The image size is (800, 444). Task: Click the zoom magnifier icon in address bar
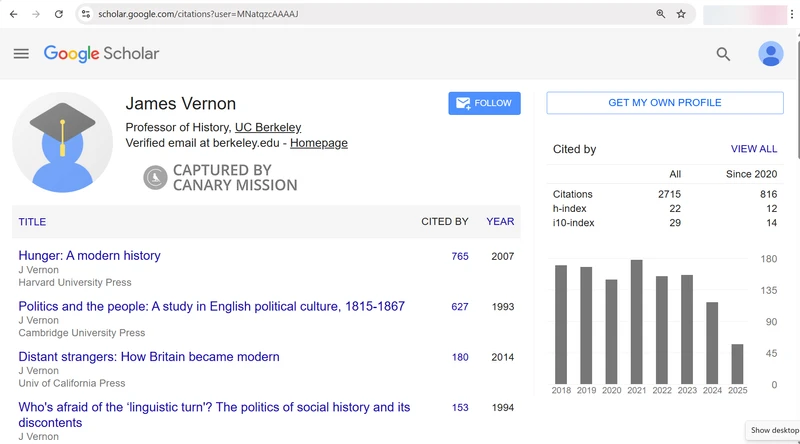pyautogui.click(x=661, y=14)
